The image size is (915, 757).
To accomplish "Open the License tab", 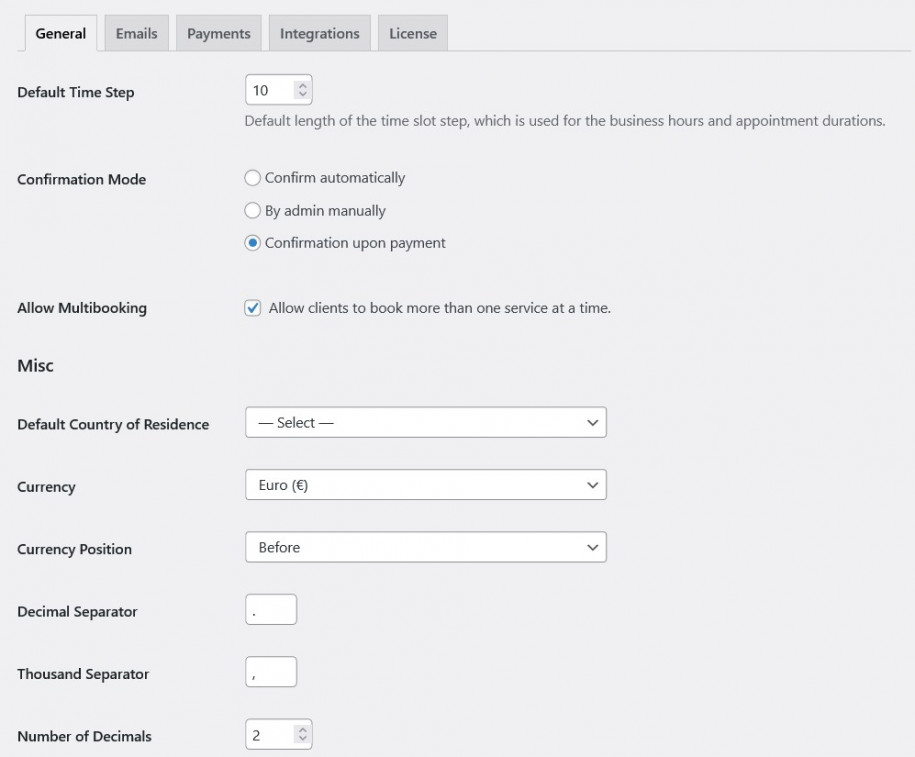I will (x=412, y=32).
